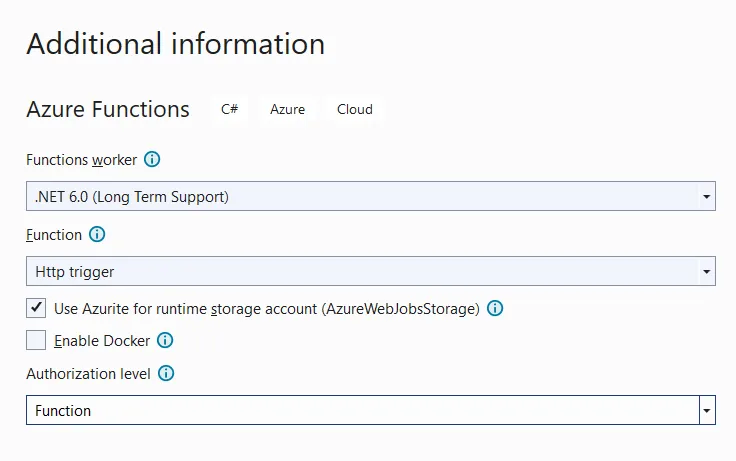Uncheck the Use Azurite checkbox box
Image resolution: width=736 pixels, height=461 pixels.
(x=36, y=308)
